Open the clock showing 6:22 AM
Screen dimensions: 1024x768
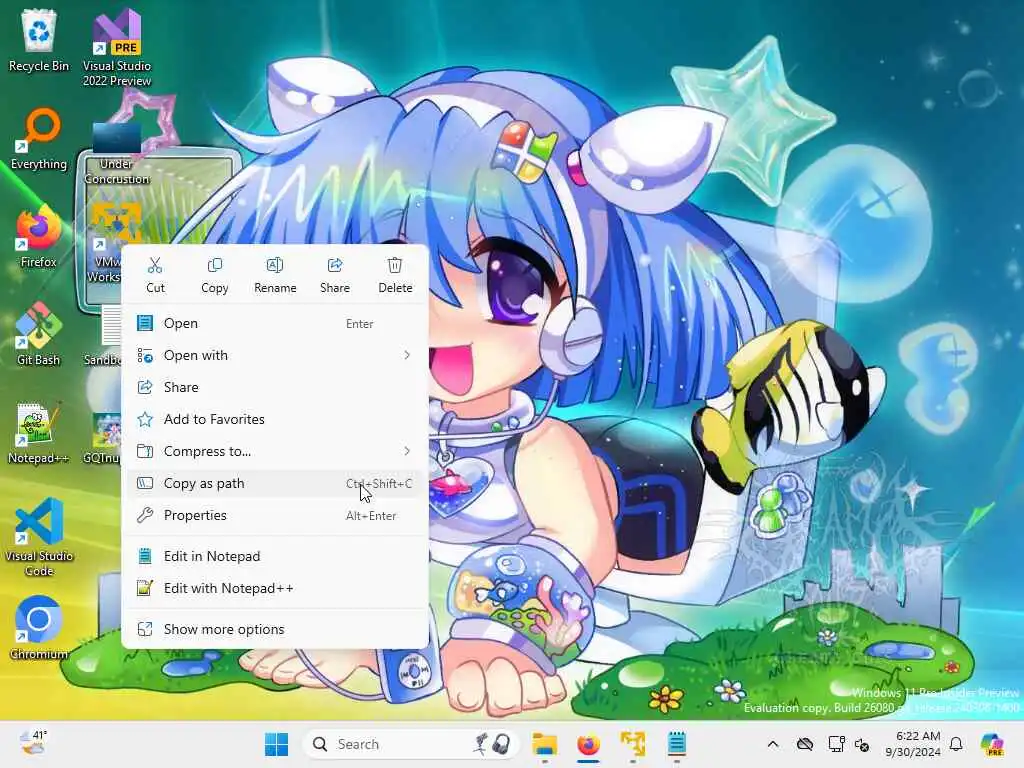(x=913, y=744)
